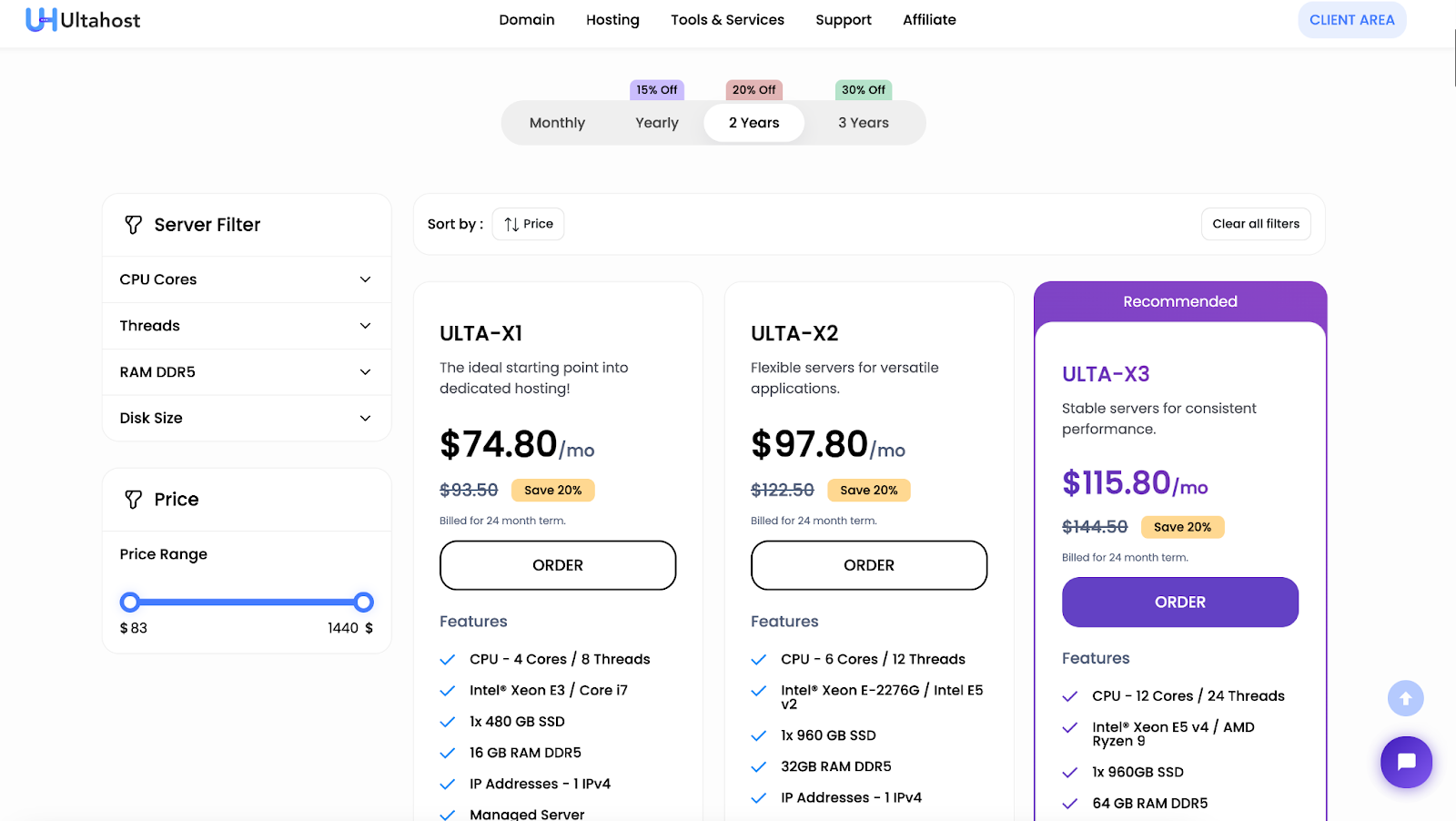Select the Yearly billing tab

(x=657, y=123)
